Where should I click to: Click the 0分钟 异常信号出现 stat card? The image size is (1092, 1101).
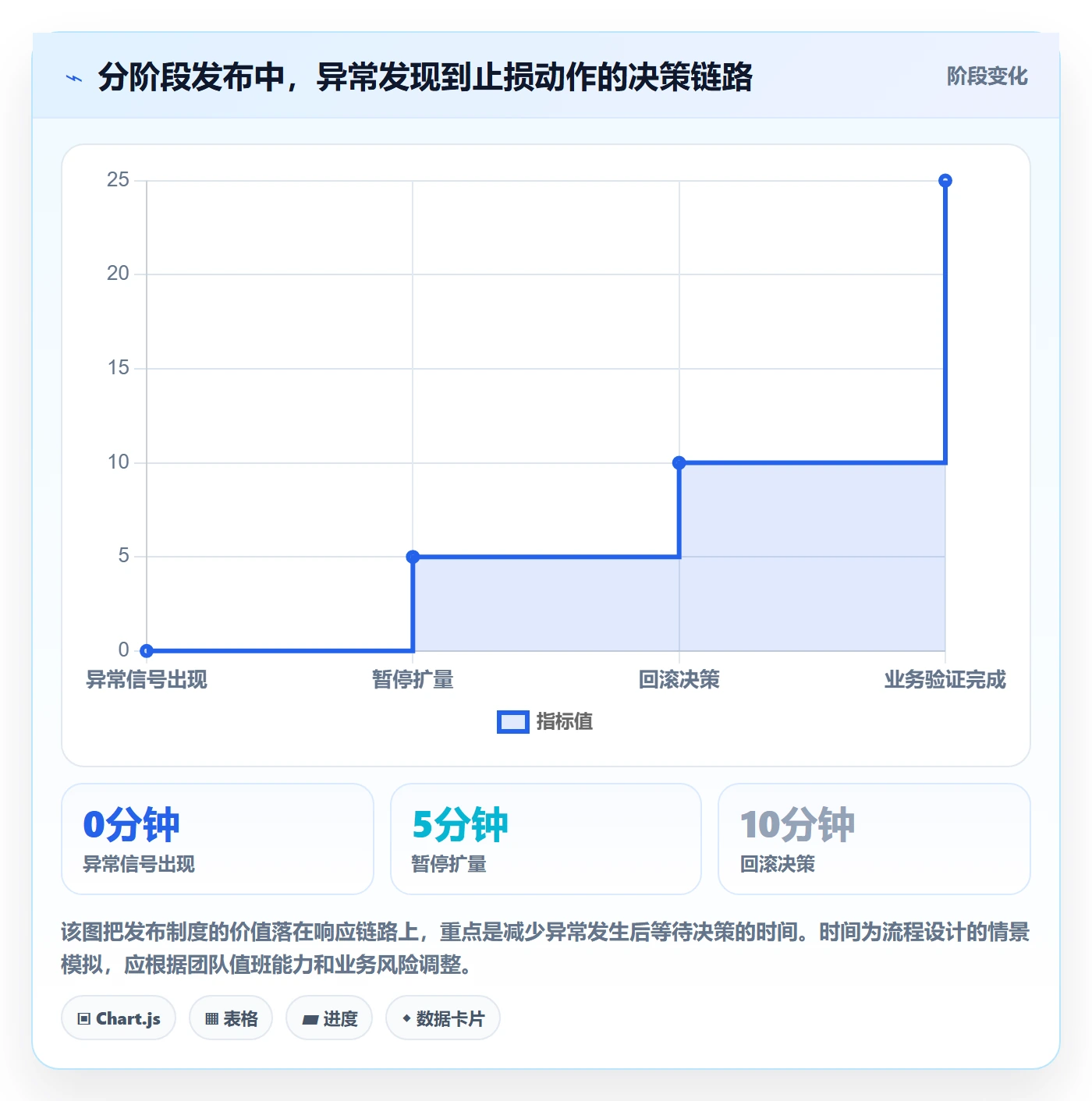tap(218, 839)
